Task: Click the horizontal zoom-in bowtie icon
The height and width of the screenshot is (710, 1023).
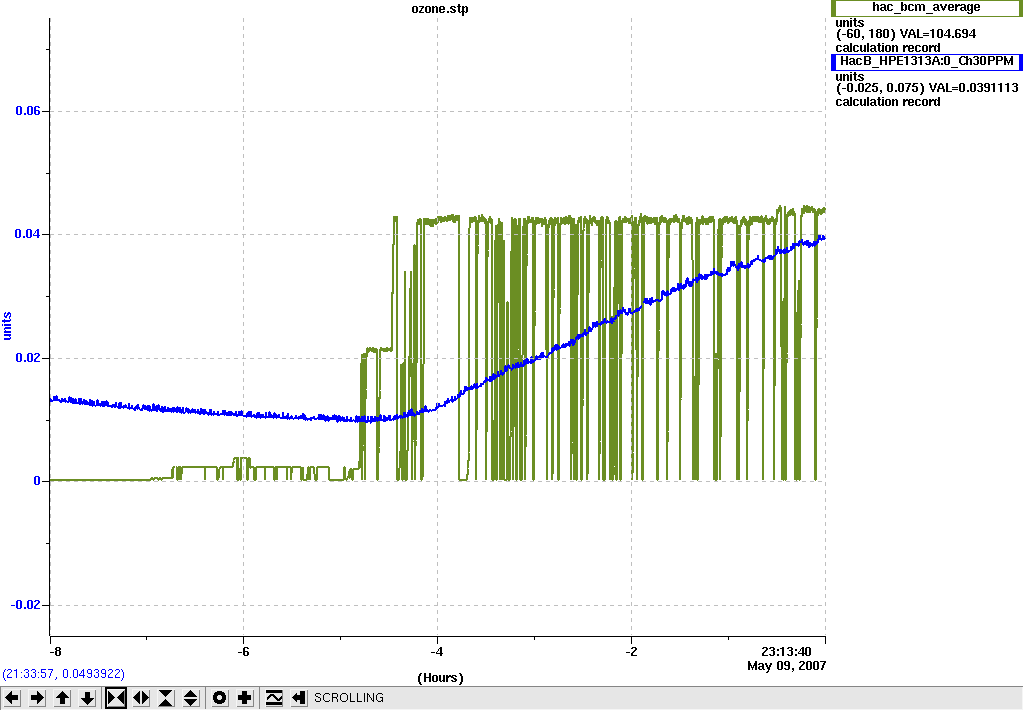Action: [116, 698]
